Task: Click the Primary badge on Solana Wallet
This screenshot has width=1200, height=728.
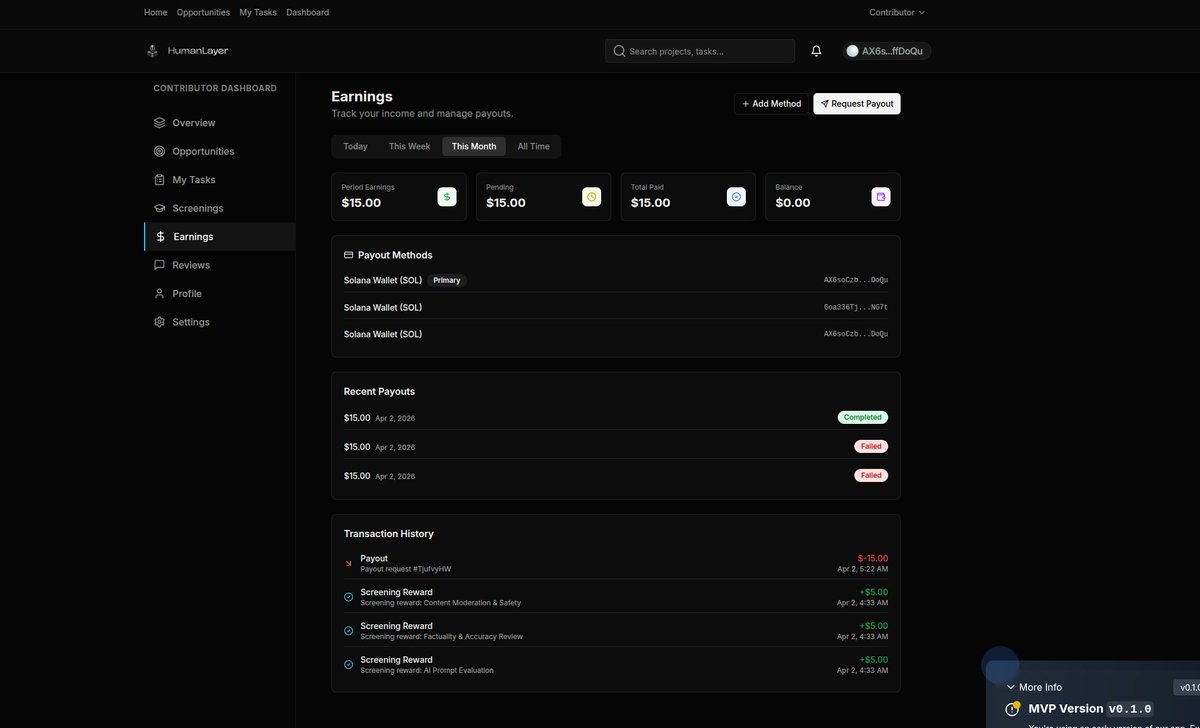Action: click(447, 280)
